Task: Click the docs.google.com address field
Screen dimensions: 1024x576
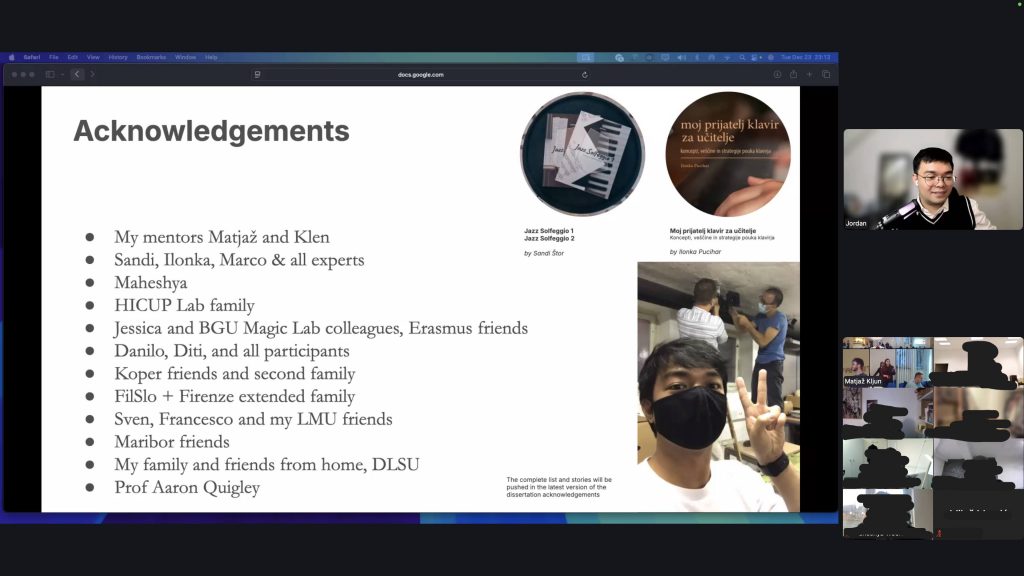Action: point(420,74)
